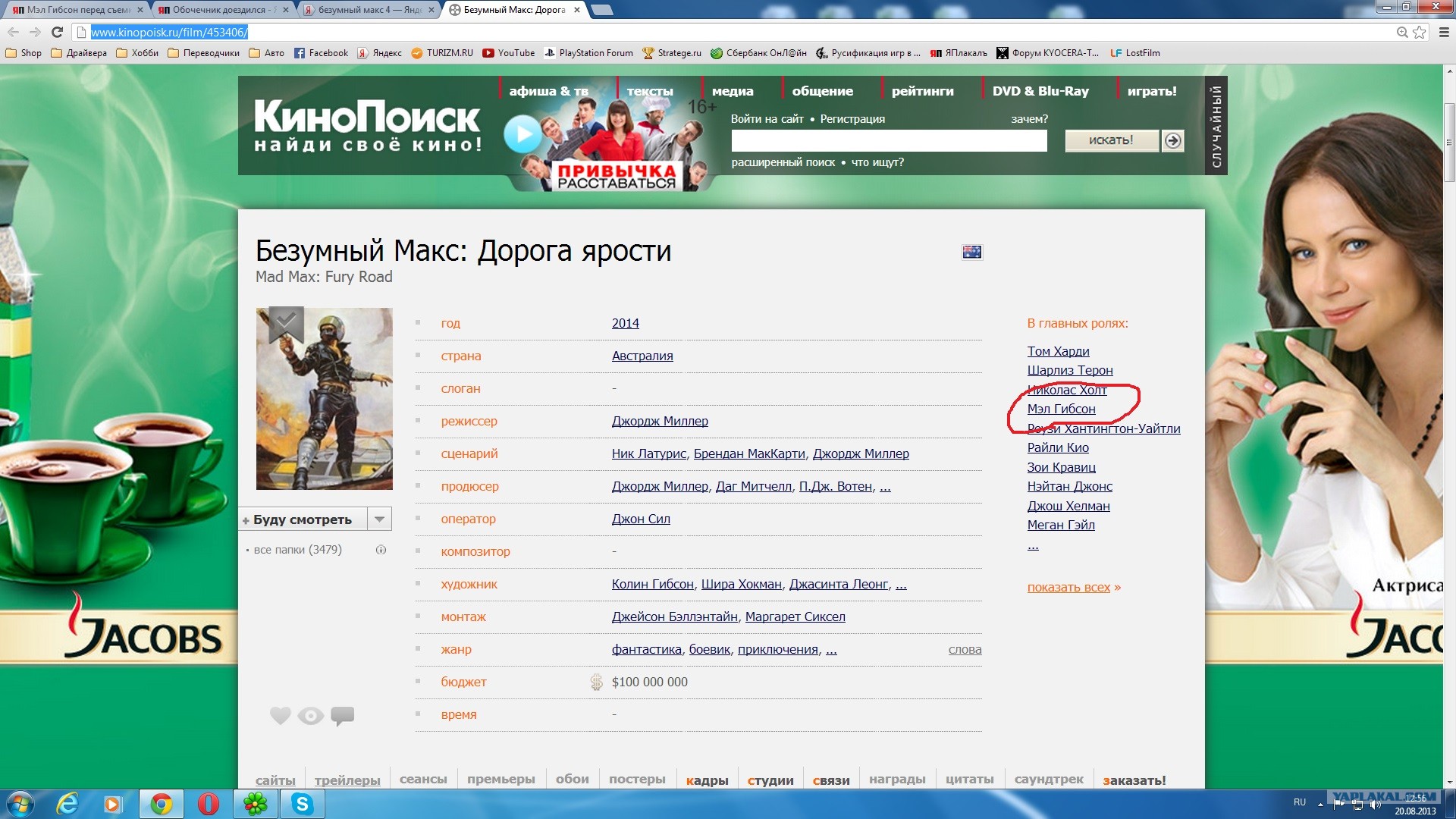Click the play button in banner

tap(522, 134)
